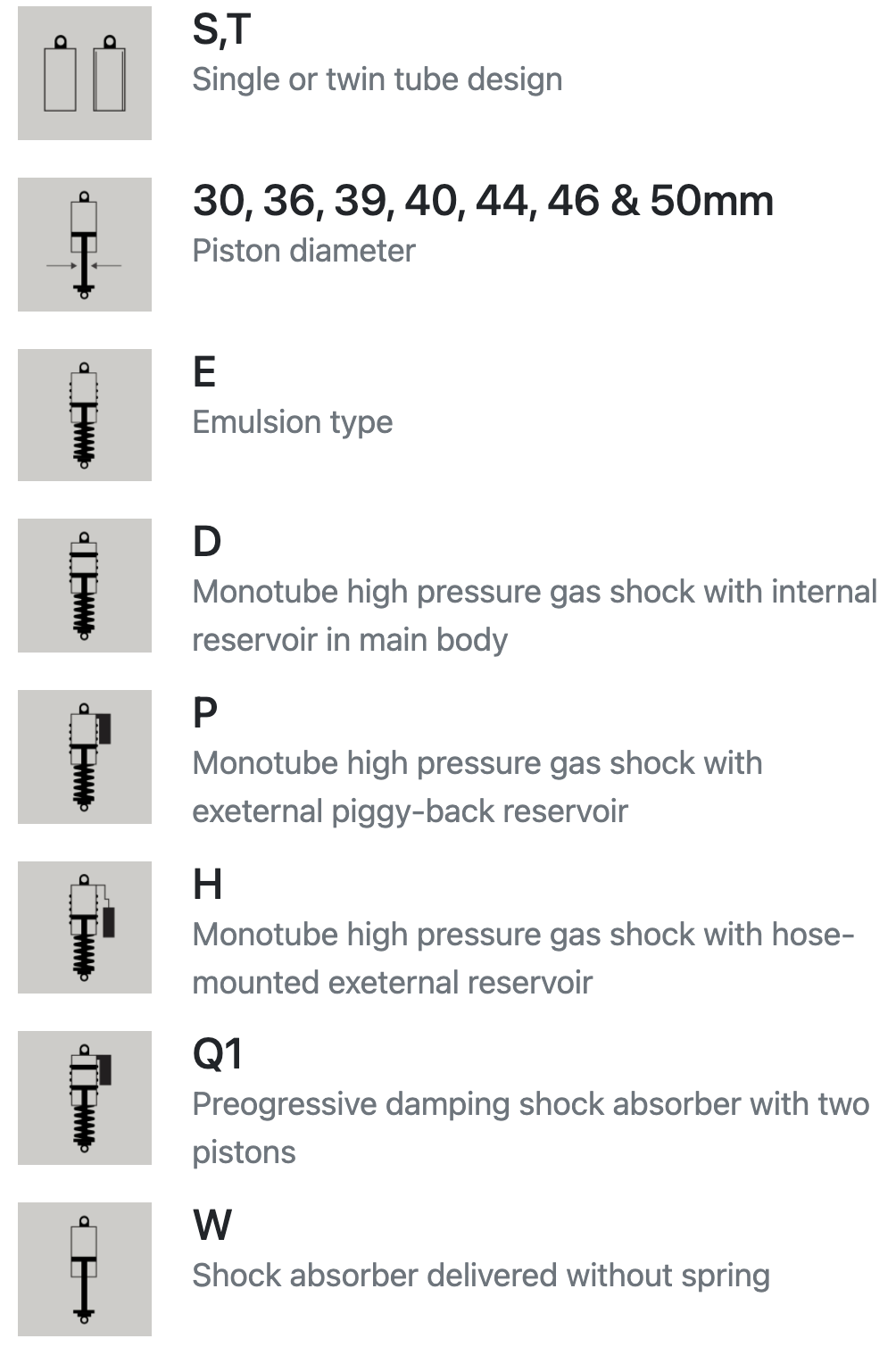Click the "W" code heading
This screenshot has height=1347, width=896.
[x=212, y=1226]
